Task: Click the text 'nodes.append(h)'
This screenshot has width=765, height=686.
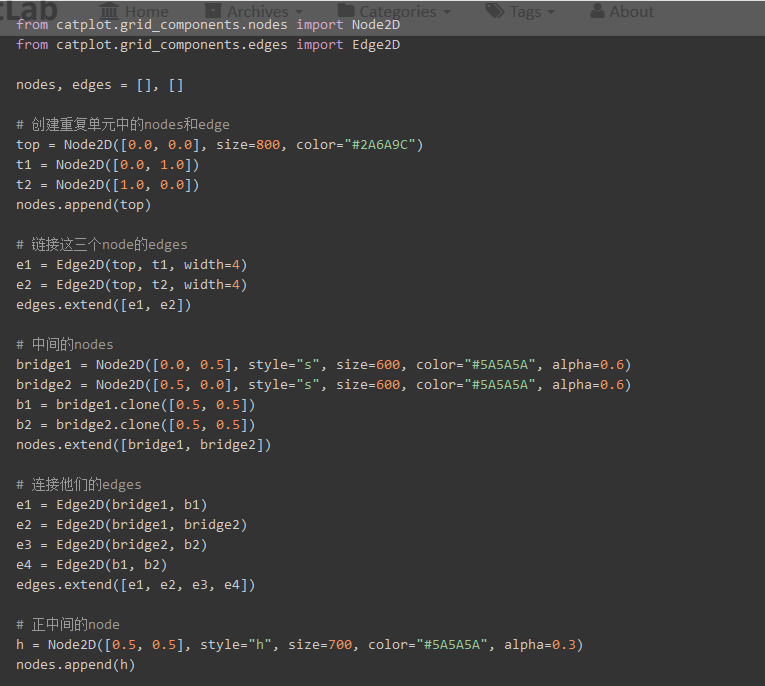Action: tap(76, 665)
